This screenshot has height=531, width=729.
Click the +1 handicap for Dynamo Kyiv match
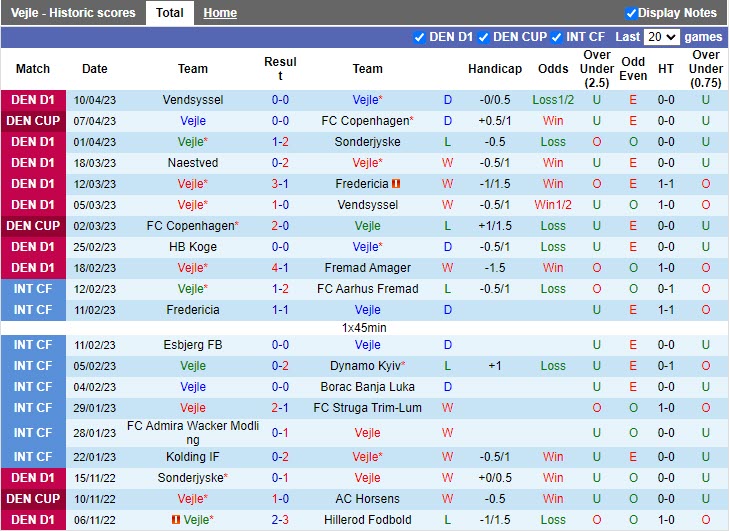coord(495,366)
